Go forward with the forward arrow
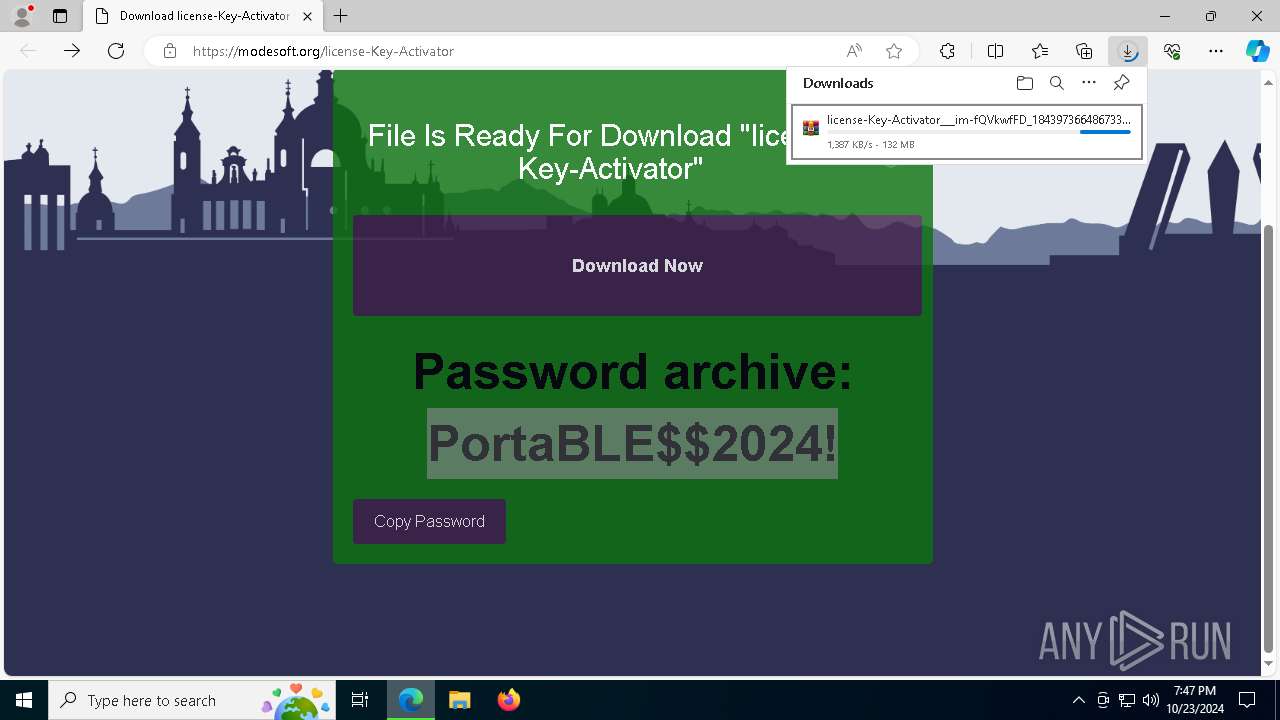1280x720 pixels. click(72, 51)
